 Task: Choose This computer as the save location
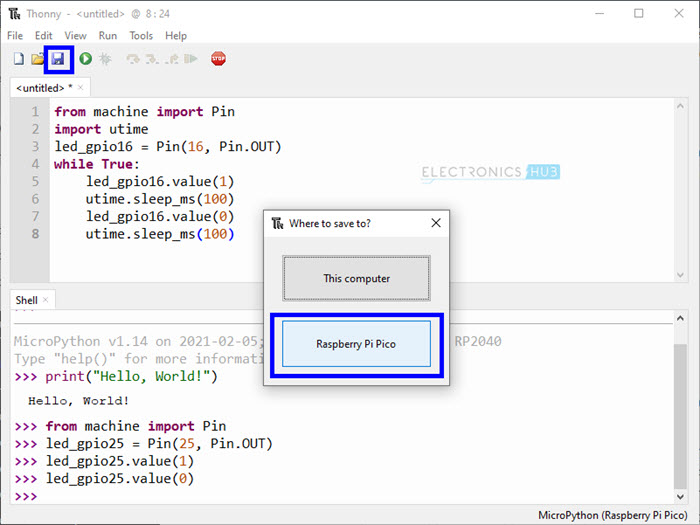[356, 278]
